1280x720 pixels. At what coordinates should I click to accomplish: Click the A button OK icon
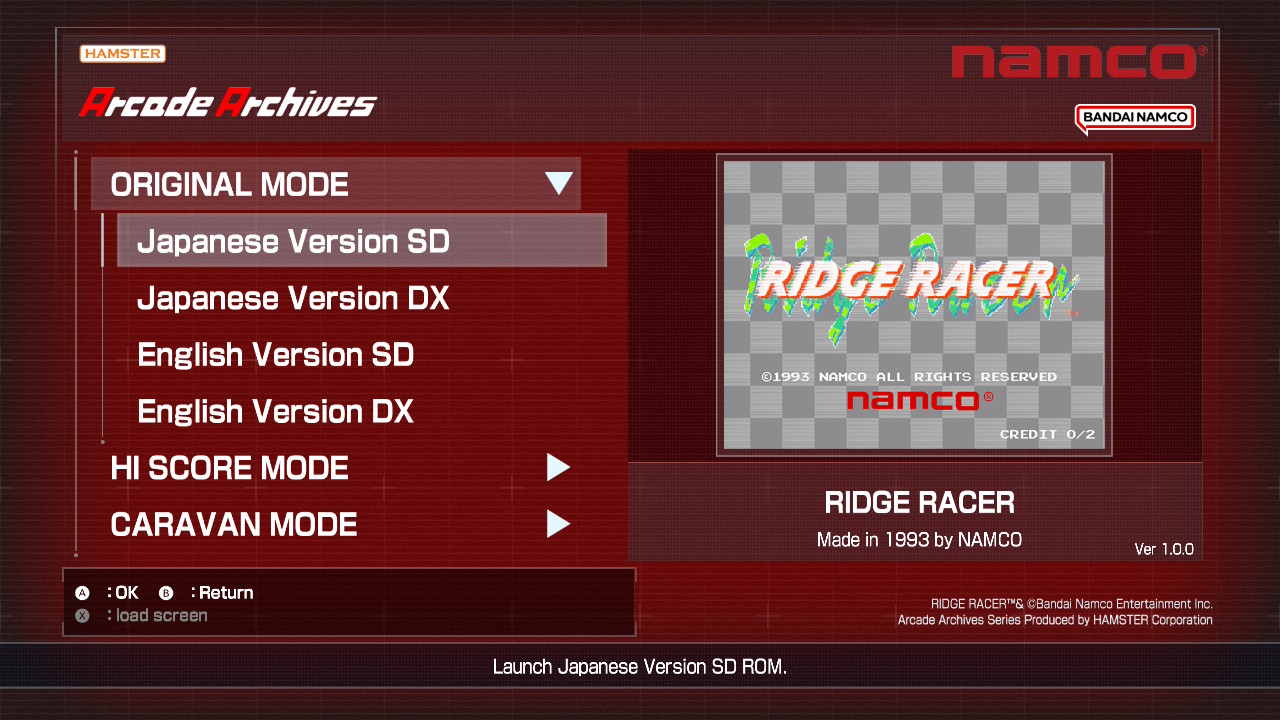click(x=83, y=593)
